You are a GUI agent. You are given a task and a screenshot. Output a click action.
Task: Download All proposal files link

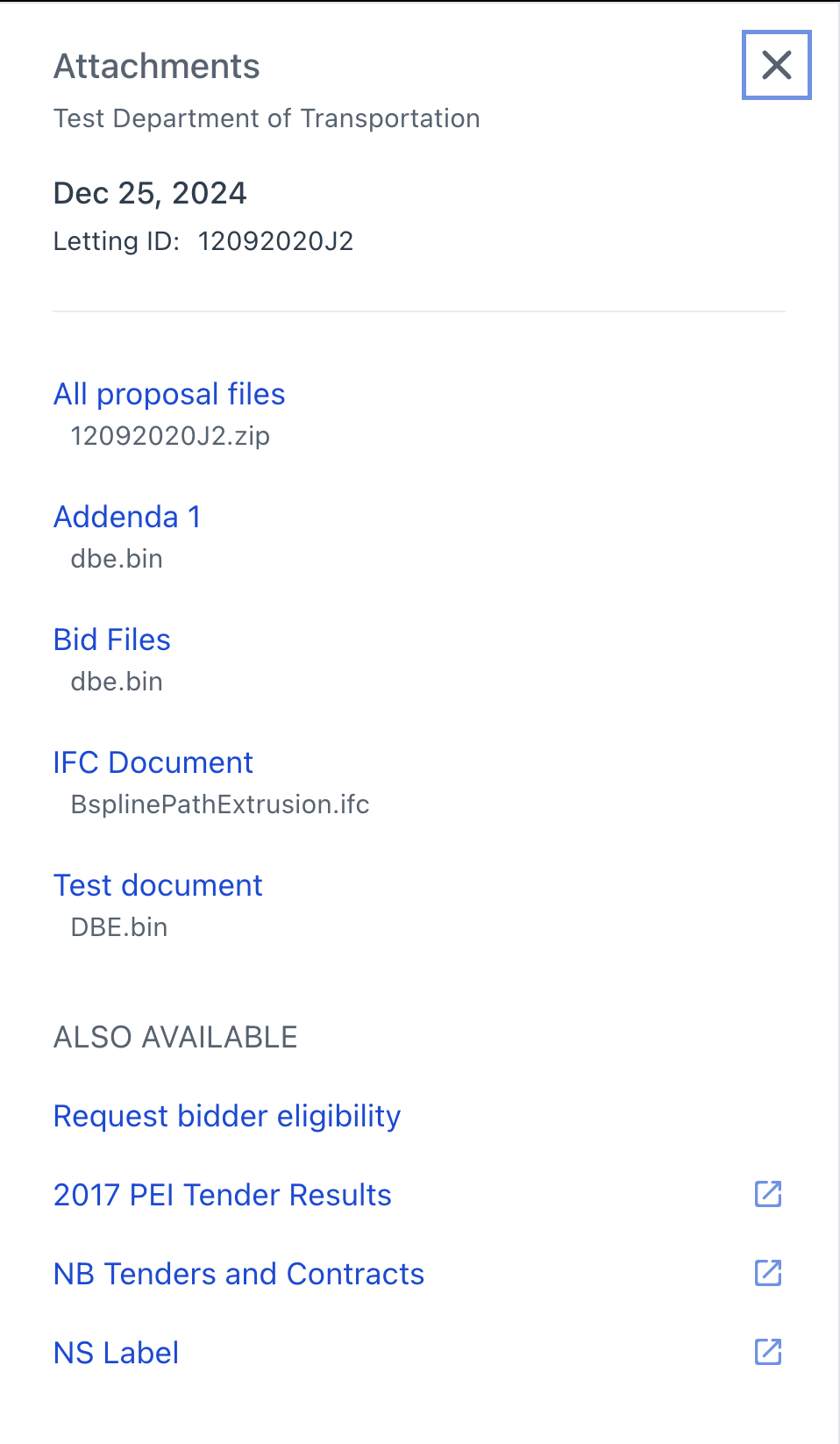(169, 395)
